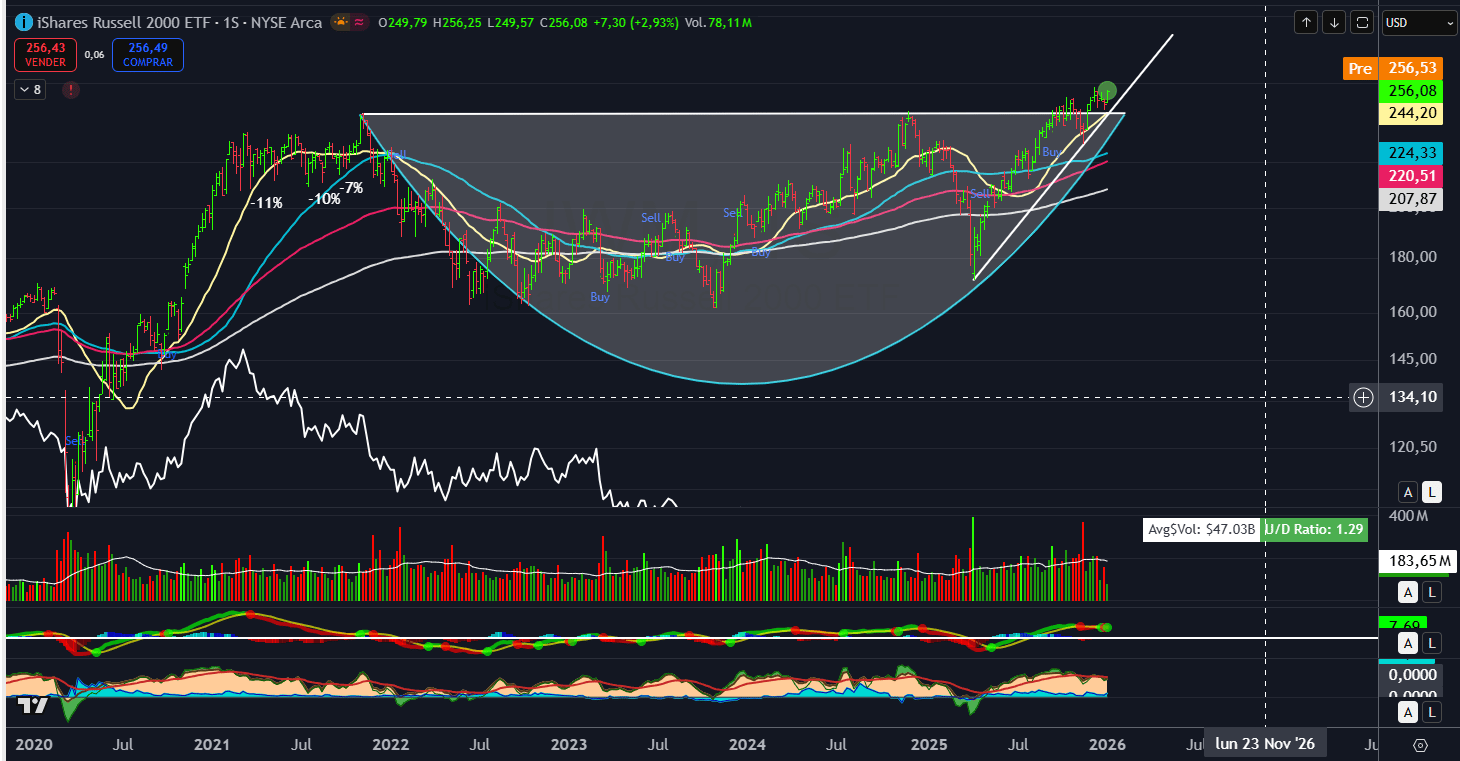Click the pink approximate-equals data status icon
The image size is (1460, 761).
359,22
